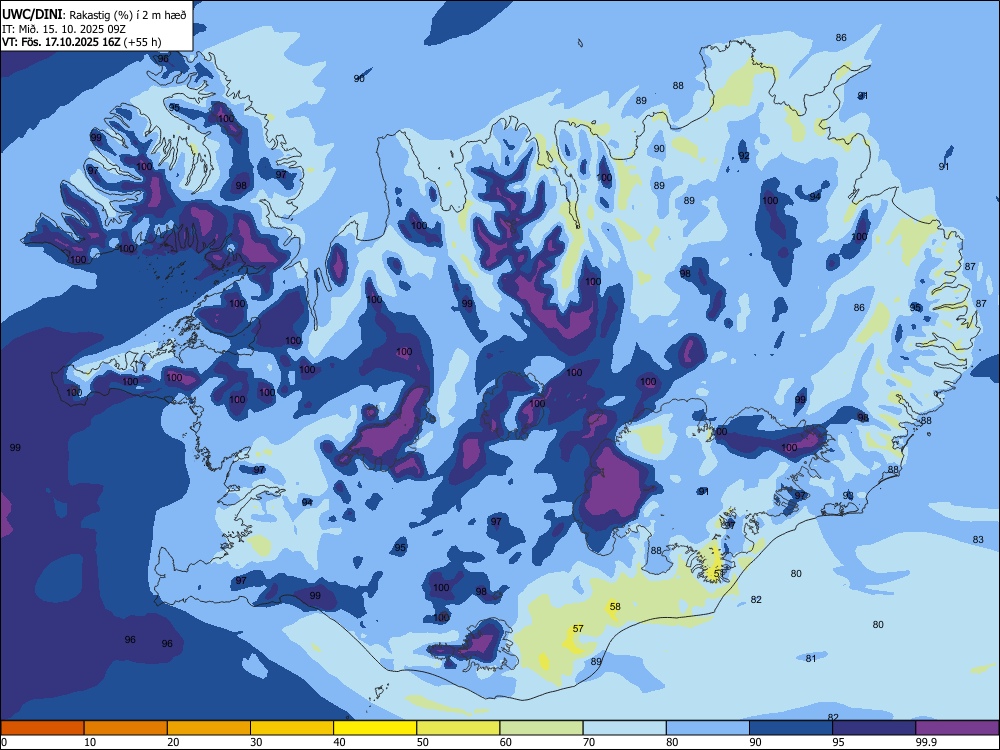The width and height of the screenshot is (1000, 750).
Task: Click the legend tick label '10'
Action: pyautogui.click(x=90, y=742)
